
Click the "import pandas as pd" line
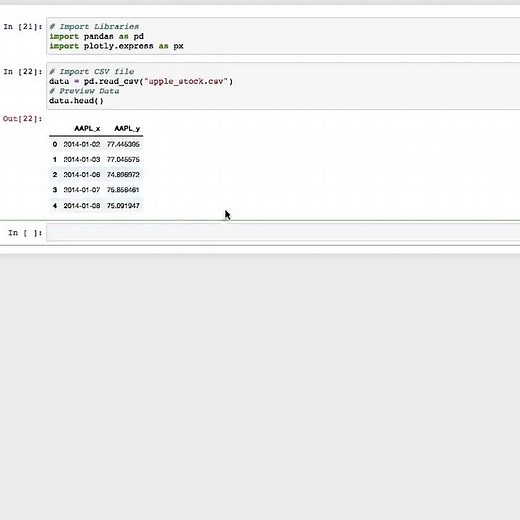tap(96, 36)
